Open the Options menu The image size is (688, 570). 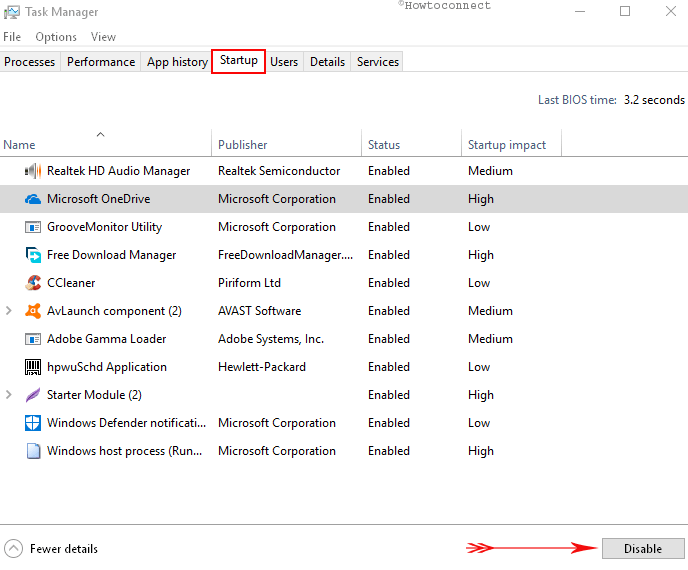point(56,37)
